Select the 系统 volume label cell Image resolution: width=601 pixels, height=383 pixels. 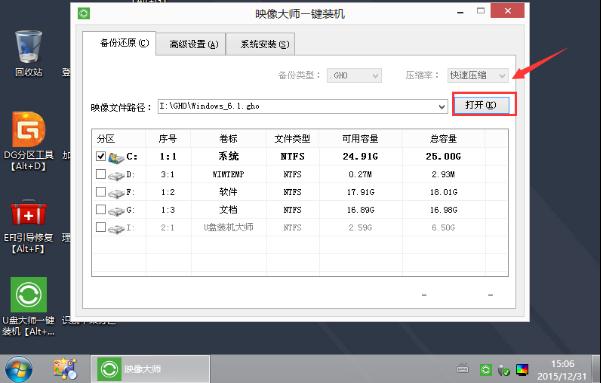(x=228, y=156)
